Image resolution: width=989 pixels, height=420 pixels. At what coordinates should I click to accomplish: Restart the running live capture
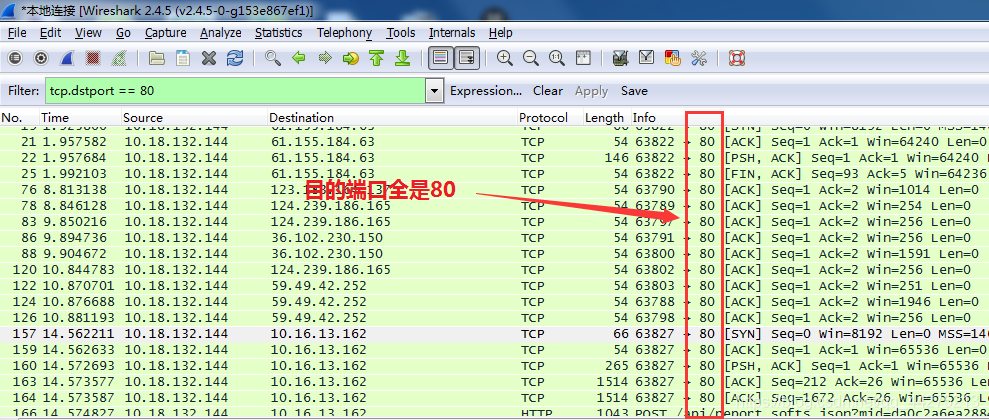(x=119, y=59)
